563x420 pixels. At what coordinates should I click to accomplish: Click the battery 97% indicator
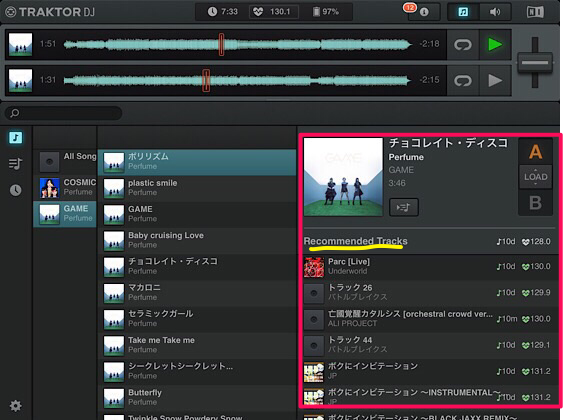[x=325, y=12]
